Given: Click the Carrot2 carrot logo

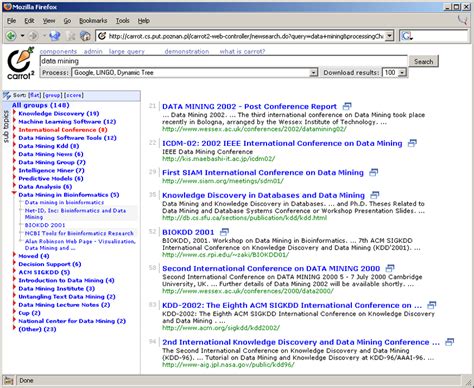Looking at the screenshot, I should tap(21, 63).
